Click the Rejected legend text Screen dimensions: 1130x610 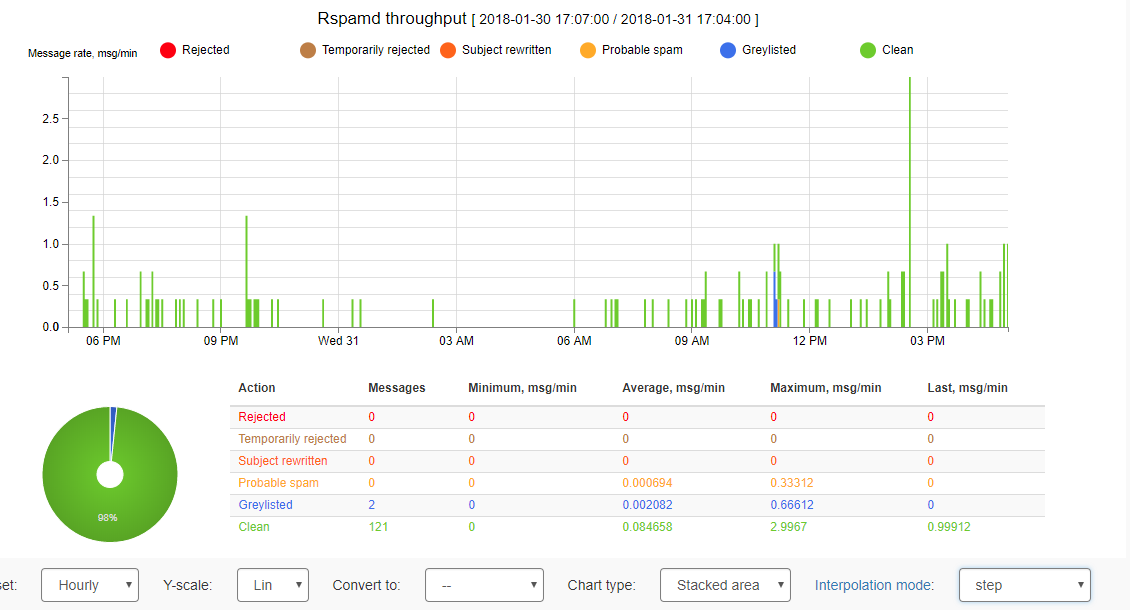click(x=205, y=50)
